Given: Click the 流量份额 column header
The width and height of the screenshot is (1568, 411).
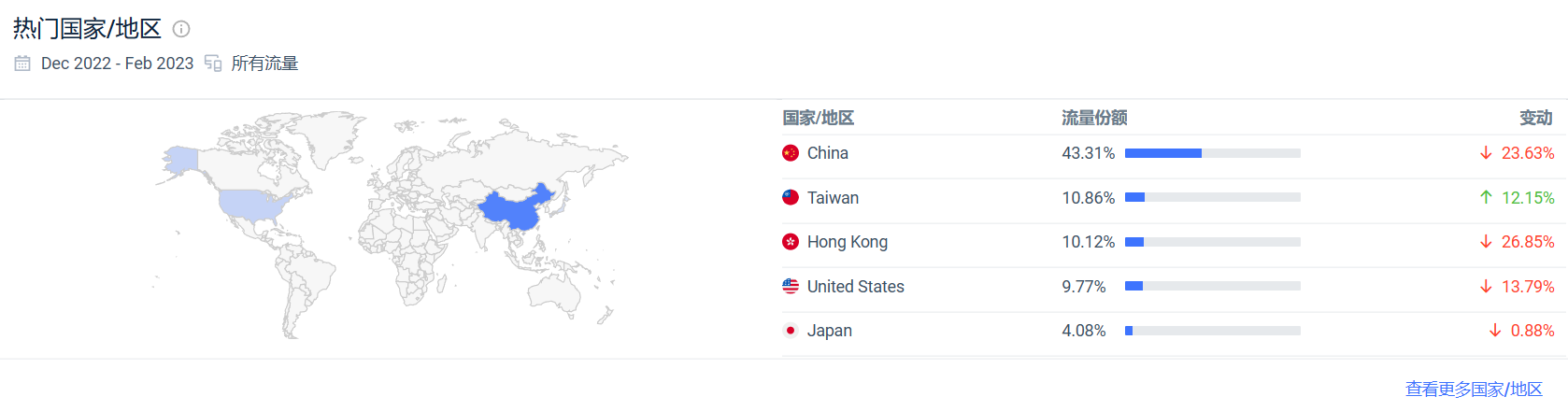Looking at the screenshot, I should point(1094,118).
